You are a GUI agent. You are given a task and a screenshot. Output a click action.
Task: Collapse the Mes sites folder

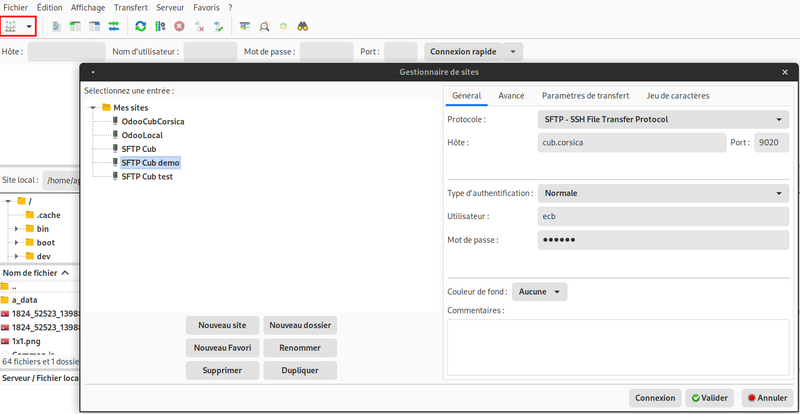coord(93,108)
